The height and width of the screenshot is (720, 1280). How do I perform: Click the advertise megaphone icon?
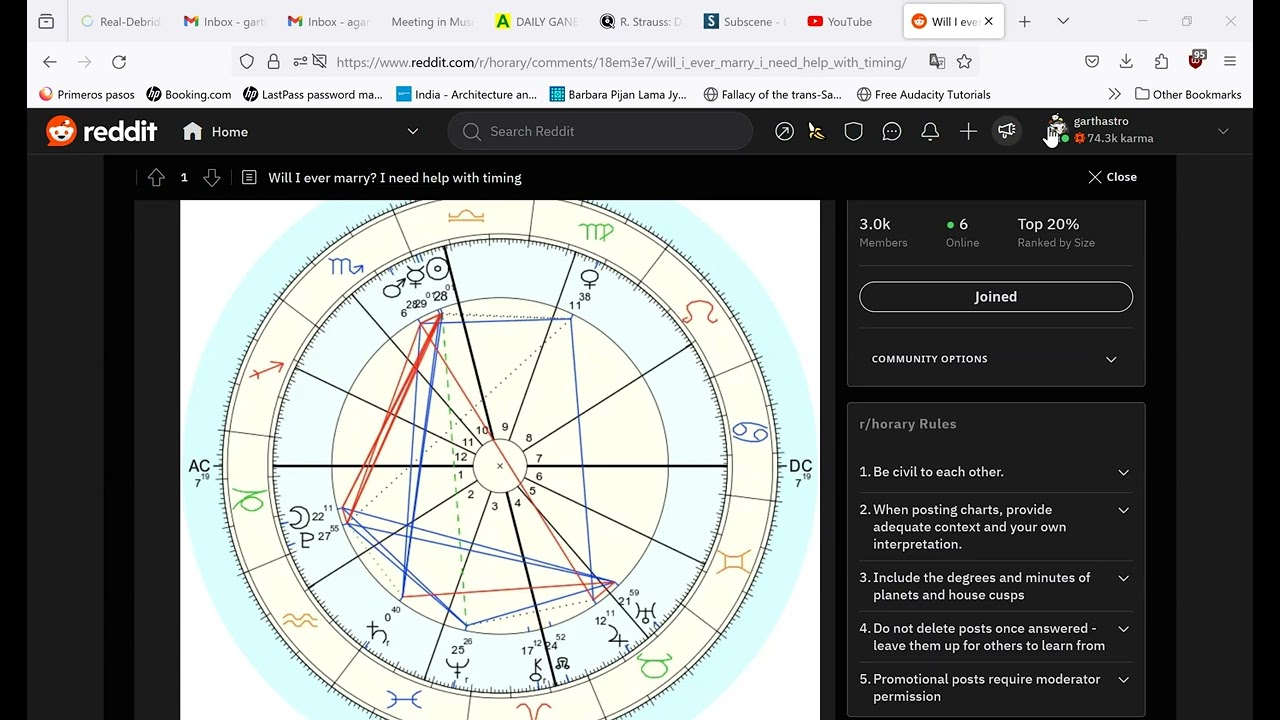(x=1007, y=131)
